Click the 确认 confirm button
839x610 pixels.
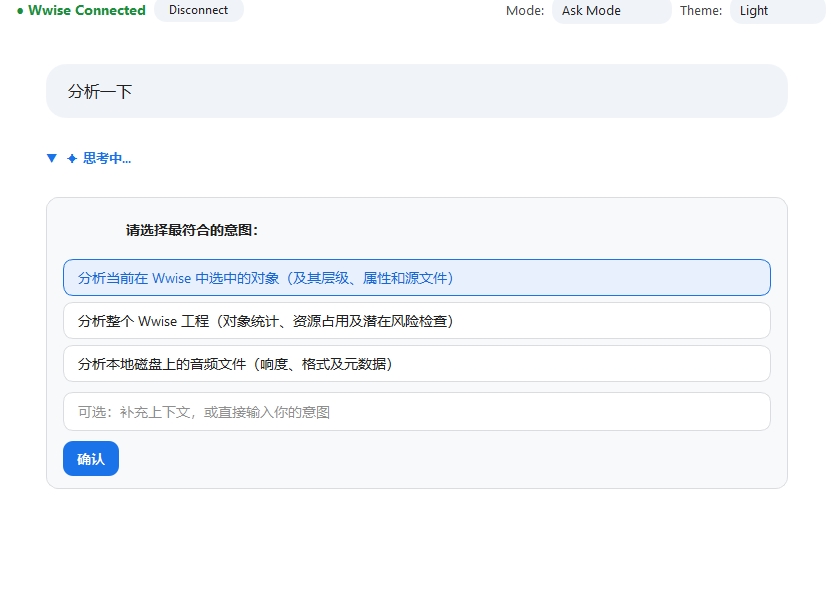(91, 459)
